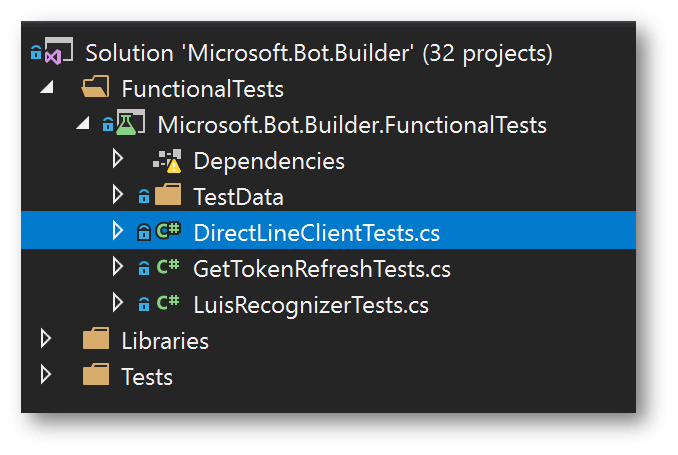Viewport: 678px width, 455px height.
Task: Click the Tests folder icon
Action: pos(96,377)
